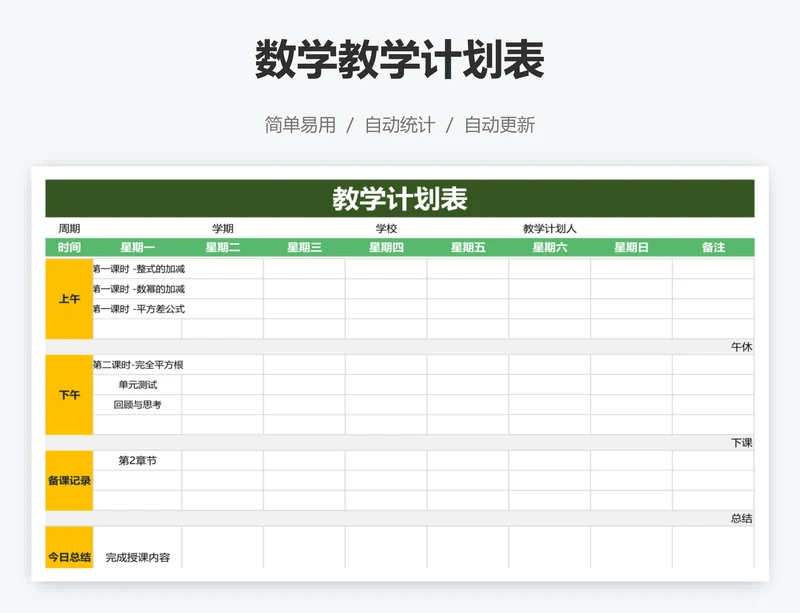Select the yellow 下午 row header
The image size is (800, 613).
coord(69,395)
